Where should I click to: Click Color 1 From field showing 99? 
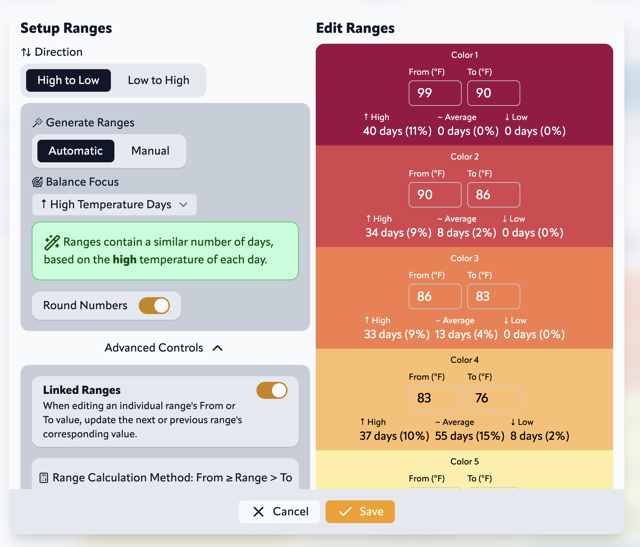tap(435, 93)
